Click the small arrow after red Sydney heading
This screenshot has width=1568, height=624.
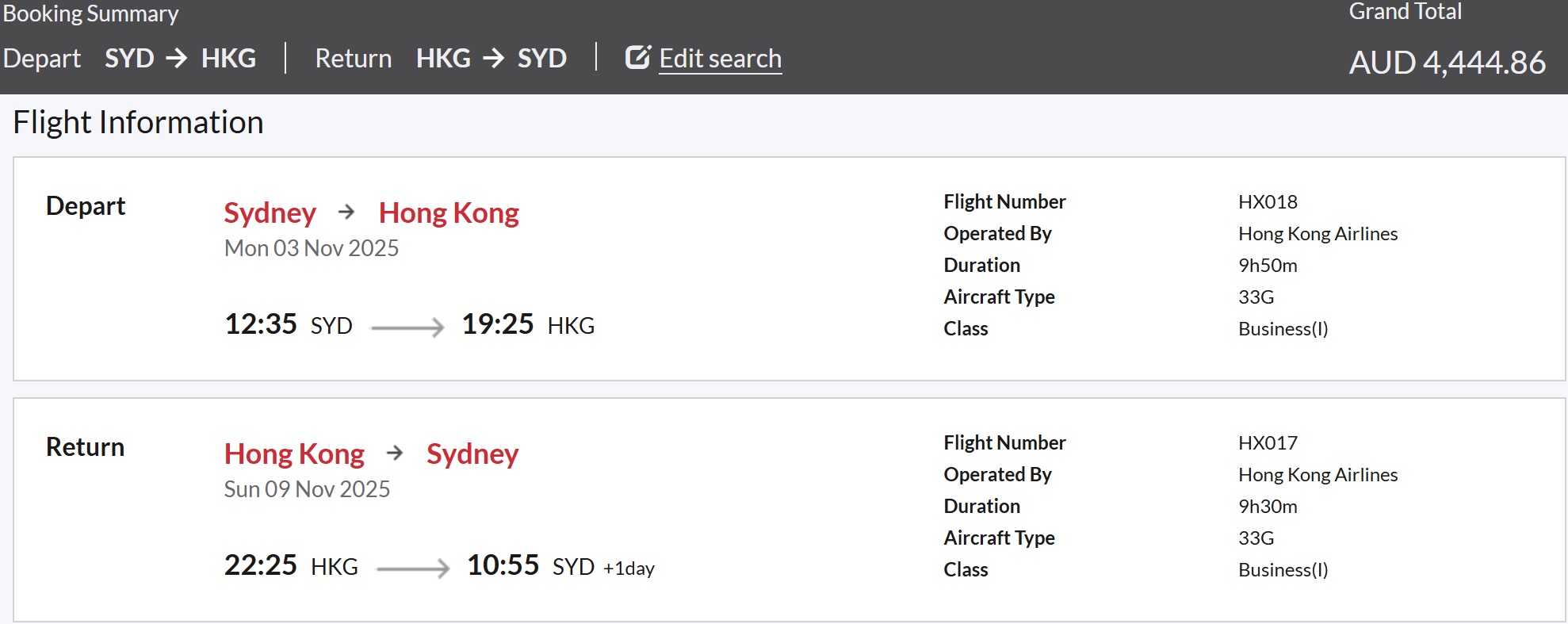(346, 212)
